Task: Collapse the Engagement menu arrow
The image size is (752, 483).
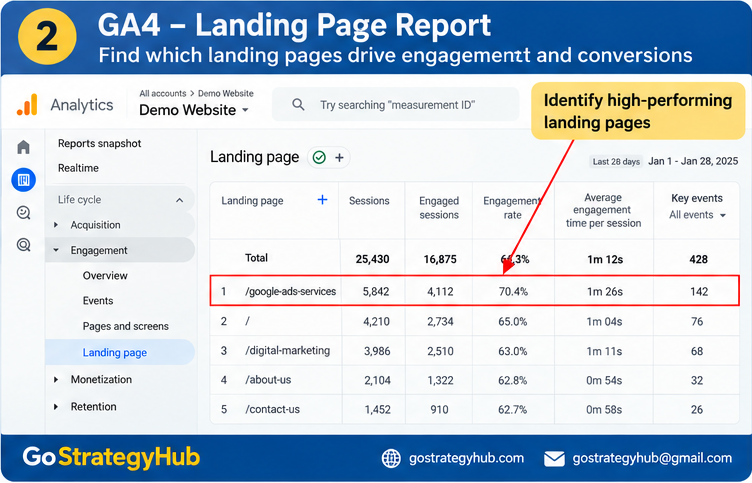Action: click(56, 250)
